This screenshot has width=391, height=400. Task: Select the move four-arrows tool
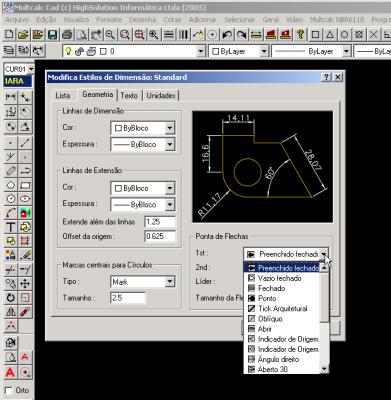click(x=25, y=284)
